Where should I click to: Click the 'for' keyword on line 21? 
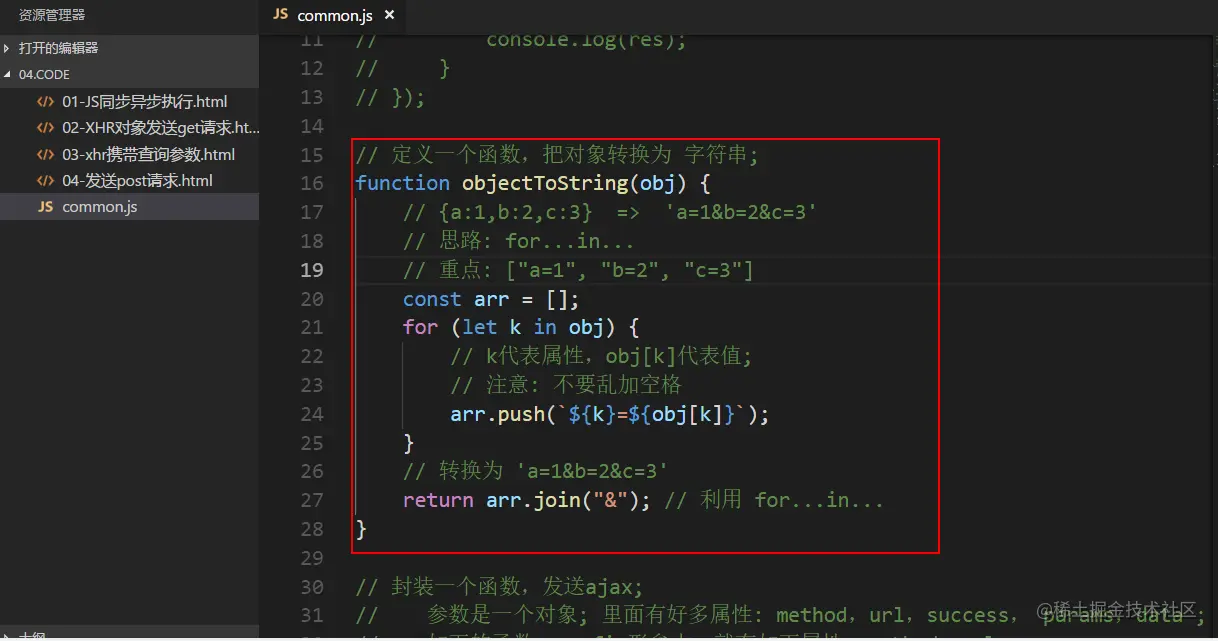(421, 327)
